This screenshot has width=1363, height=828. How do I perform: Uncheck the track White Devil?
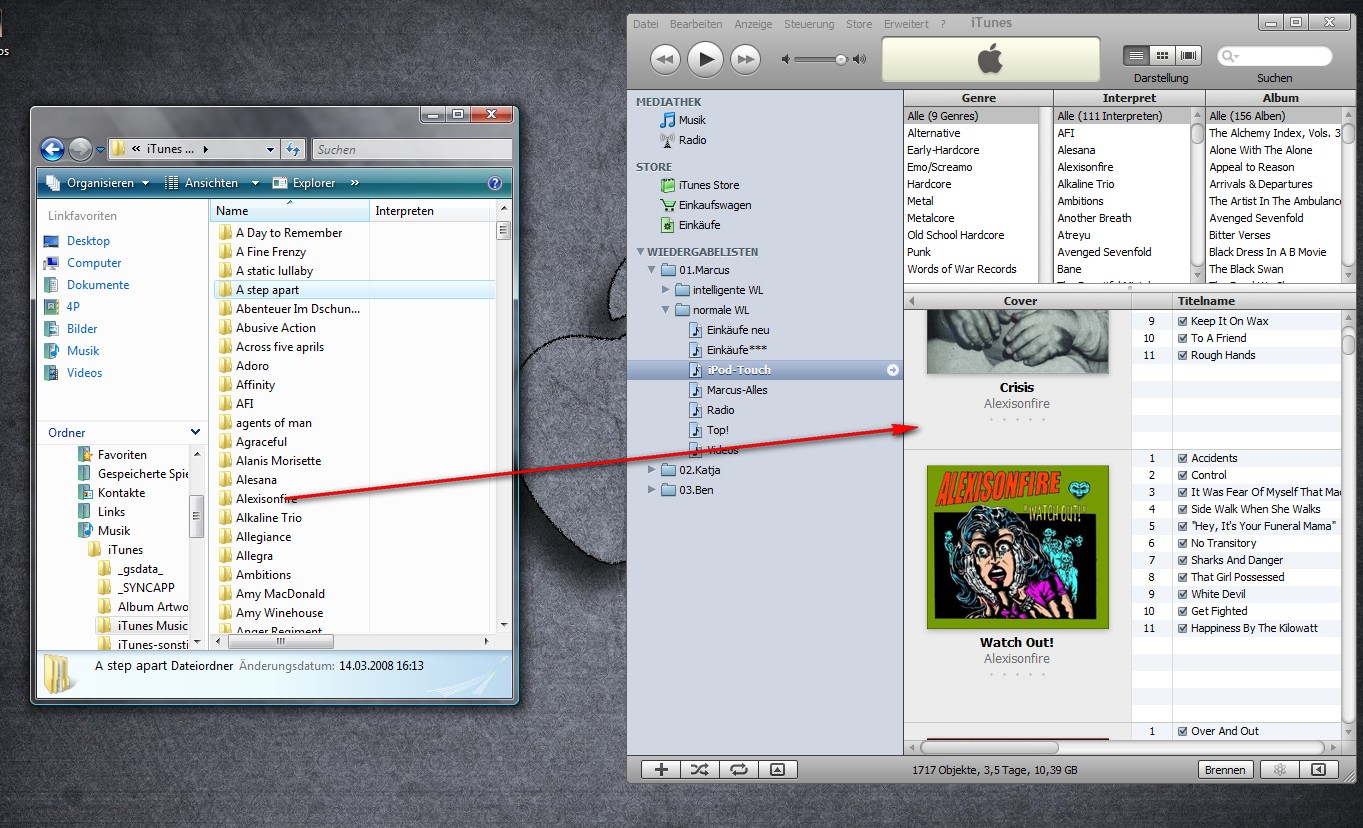pos(1183,594)
